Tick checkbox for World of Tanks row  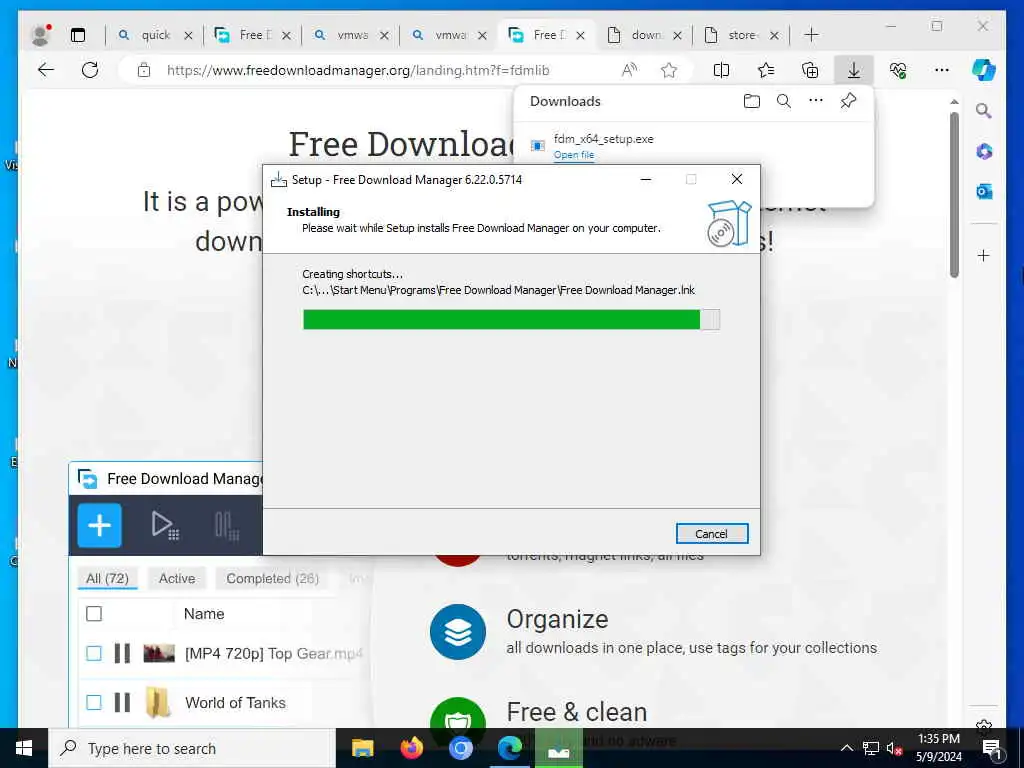[x=94, y=702]
